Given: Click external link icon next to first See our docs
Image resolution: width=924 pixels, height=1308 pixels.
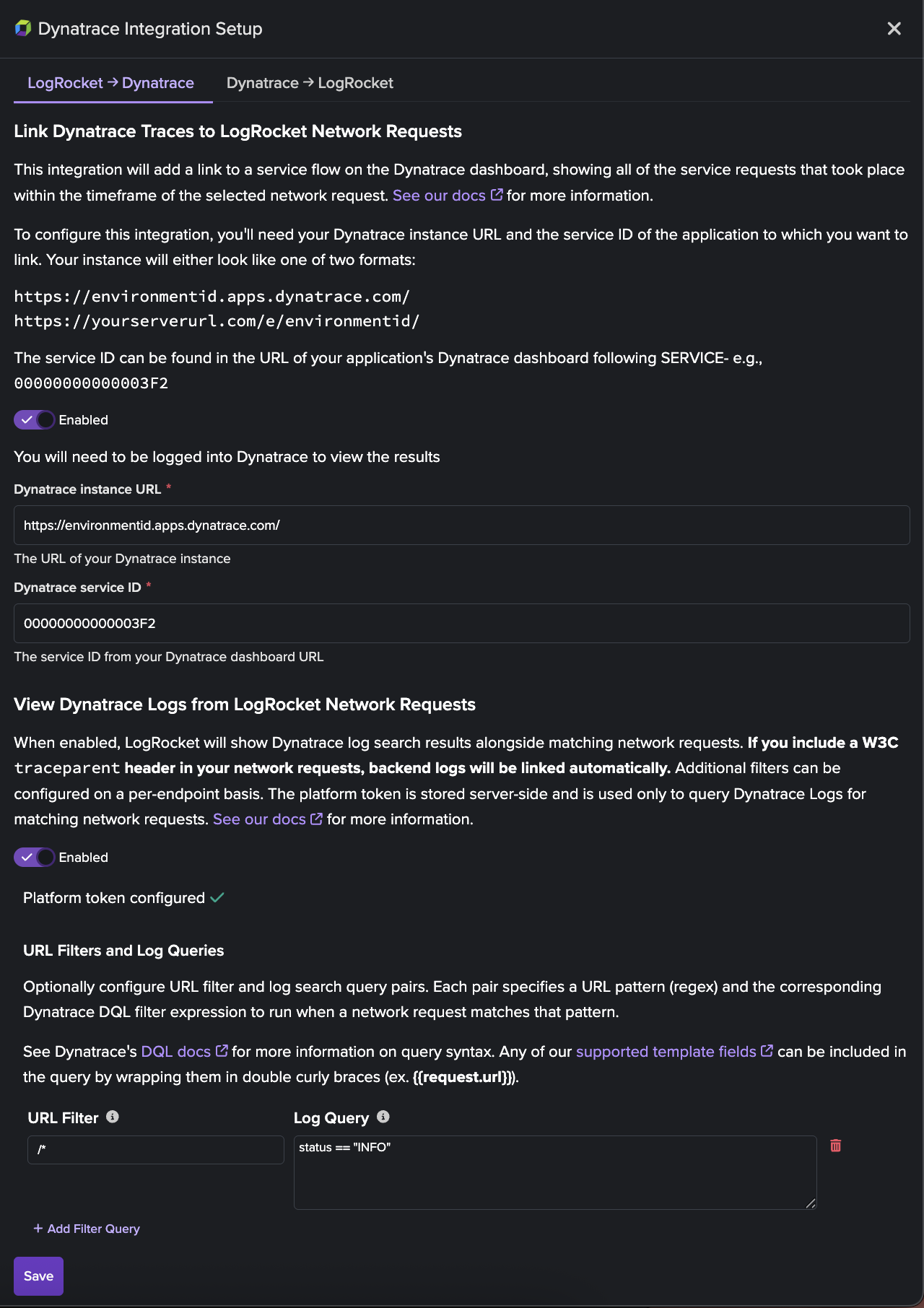Looking at the screenshot, I should [x=497, y=195].
